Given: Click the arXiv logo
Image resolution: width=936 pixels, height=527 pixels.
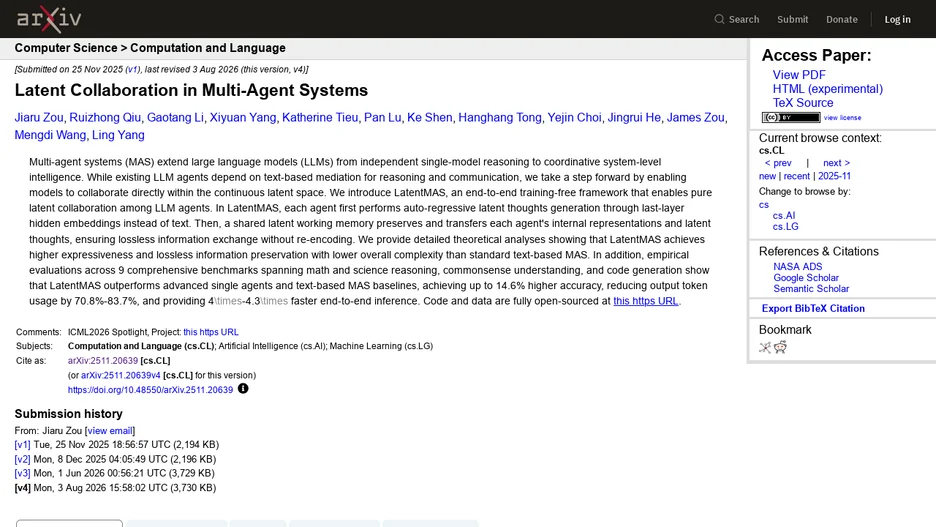Looking at the screenshot, I should click(49, 19).
